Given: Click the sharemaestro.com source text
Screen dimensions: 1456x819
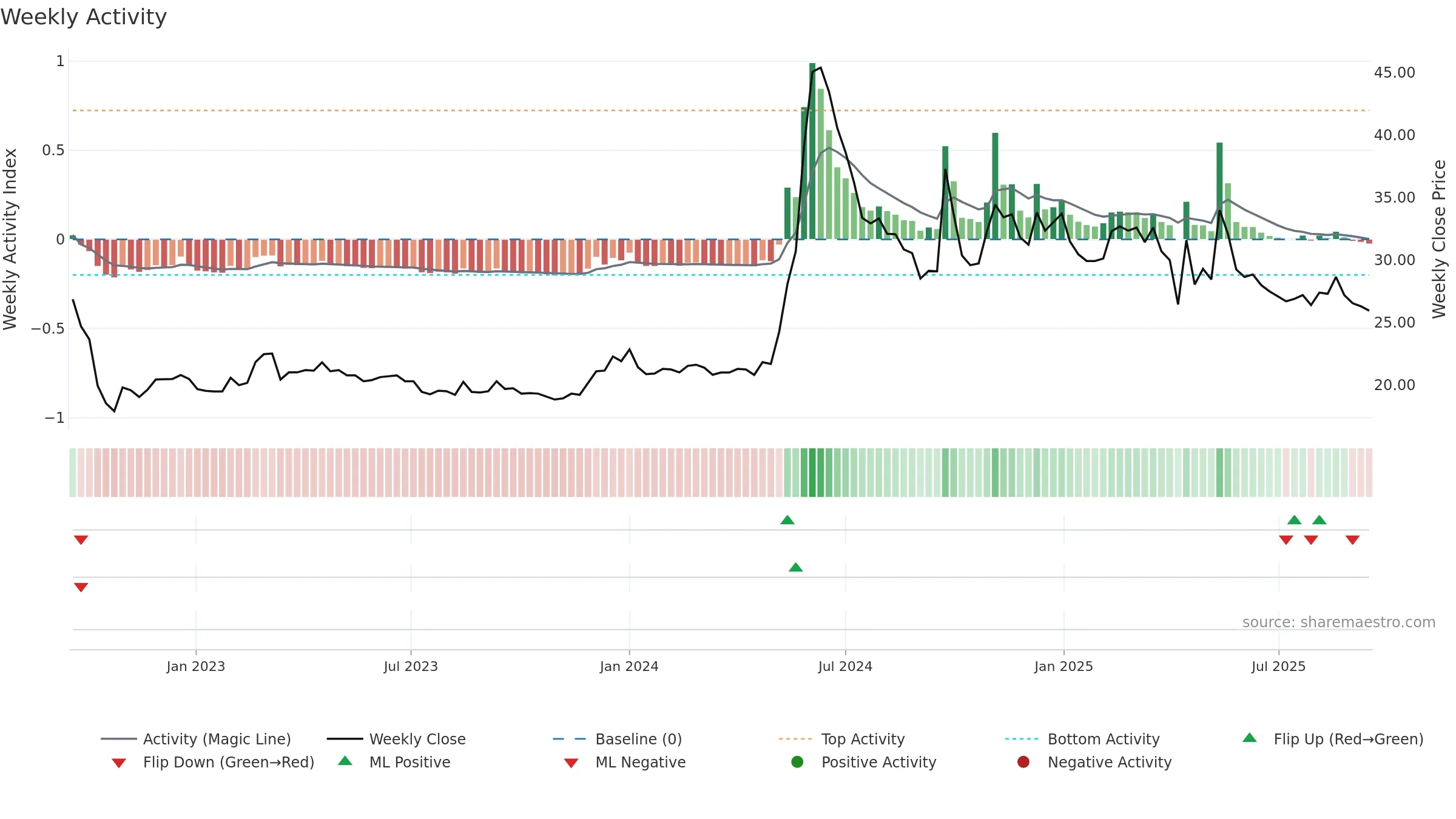Looking at the screenshot, I should pyautogui.click(x=1339, y=622).
